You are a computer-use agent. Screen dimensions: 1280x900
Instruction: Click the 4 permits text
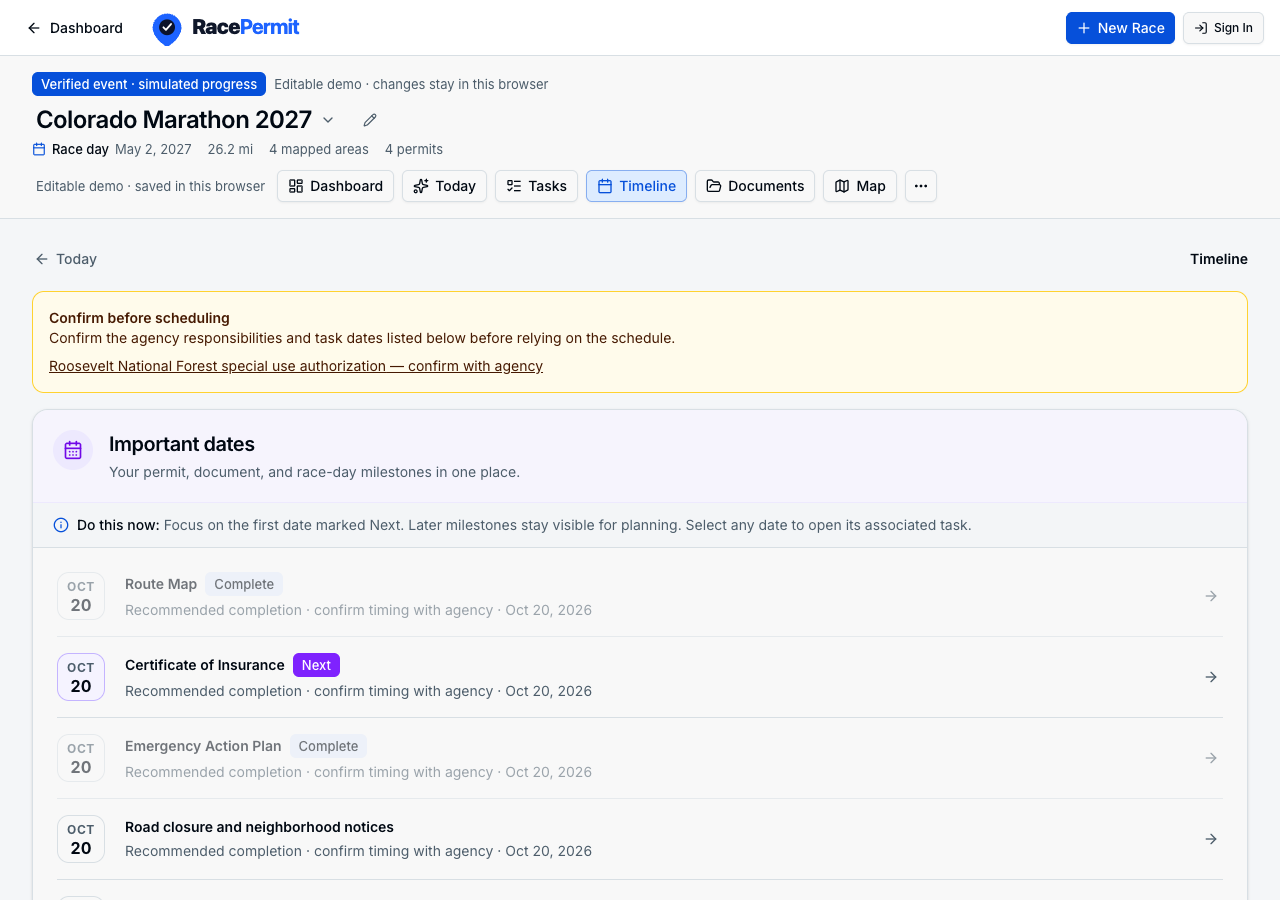coord(414,149)
